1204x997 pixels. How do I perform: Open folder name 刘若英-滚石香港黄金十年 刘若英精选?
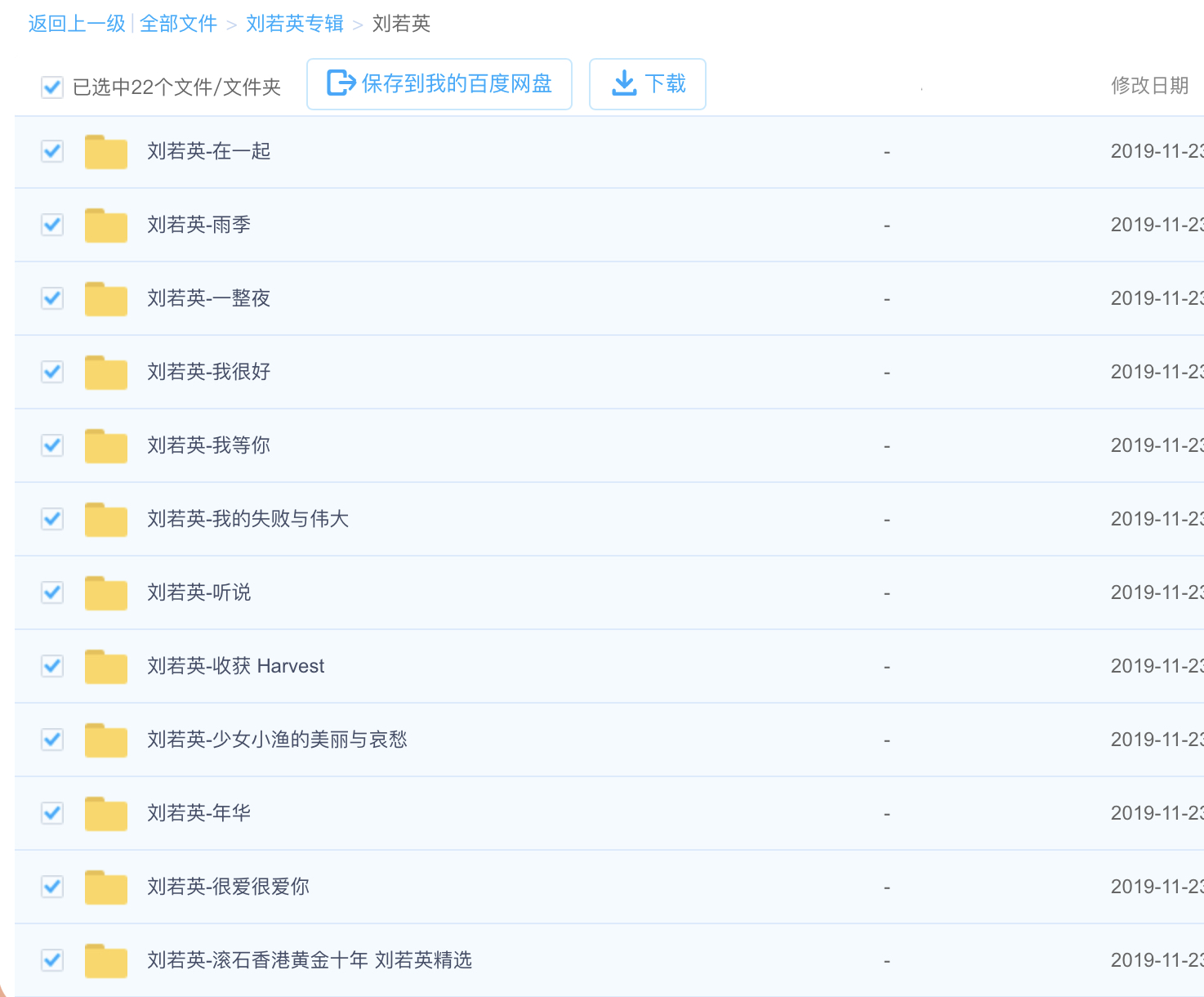[x=310, y=960]
